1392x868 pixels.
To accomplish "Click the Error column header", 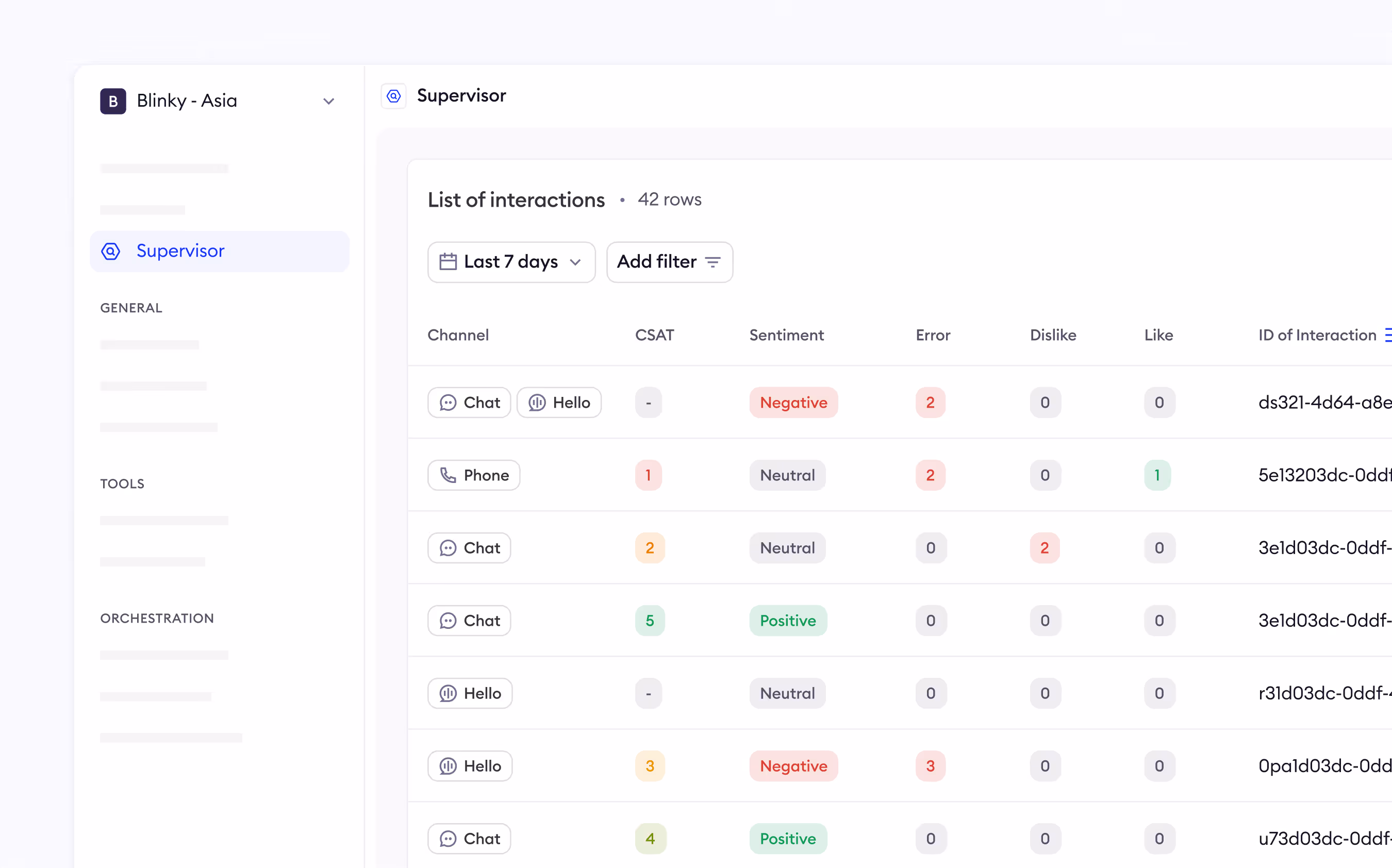I will pyautogui.click(x=932, y=335).
